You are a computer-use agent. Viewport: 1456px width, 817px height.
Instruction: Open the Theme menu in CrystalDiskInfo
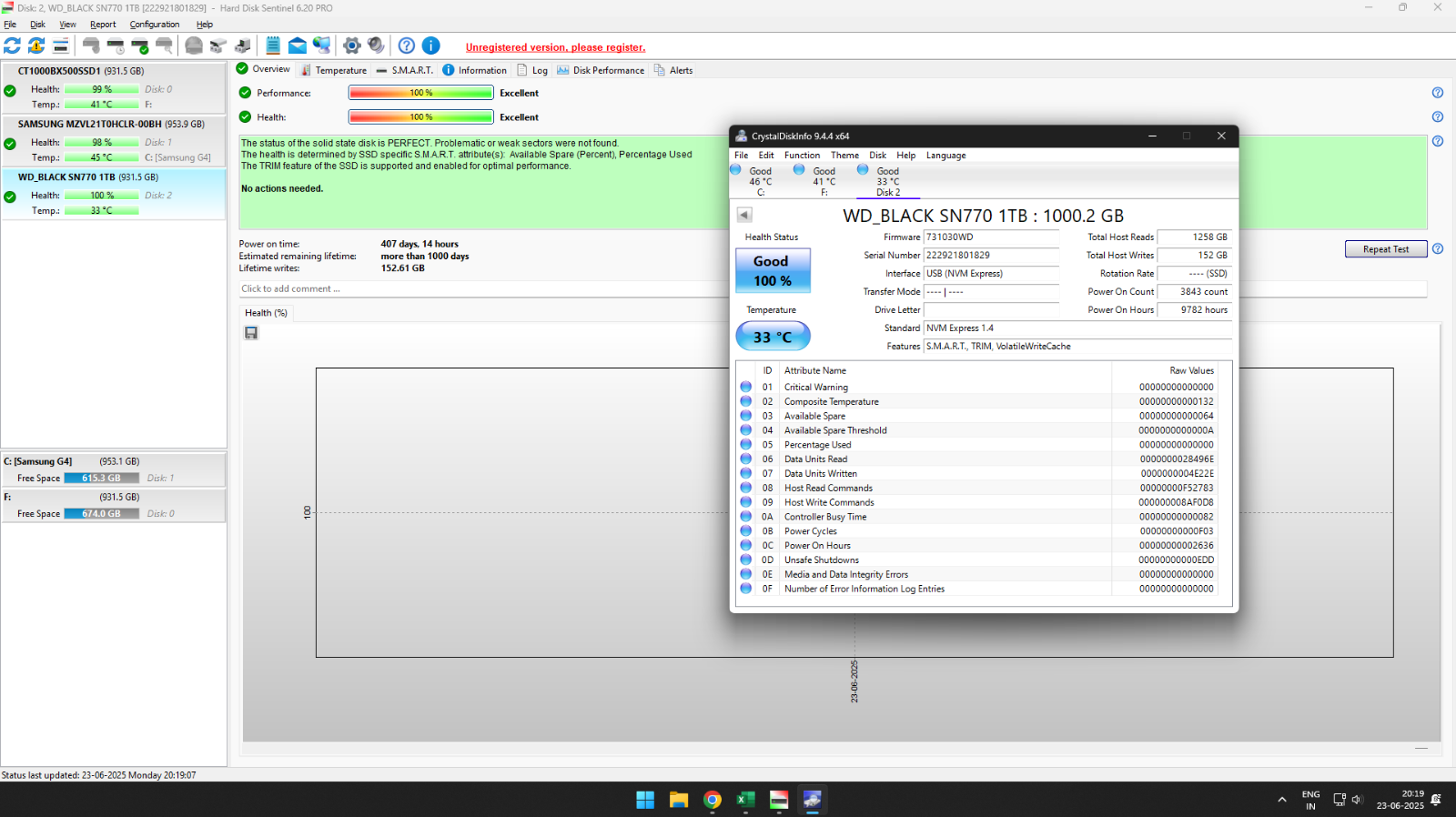(844, 156)
